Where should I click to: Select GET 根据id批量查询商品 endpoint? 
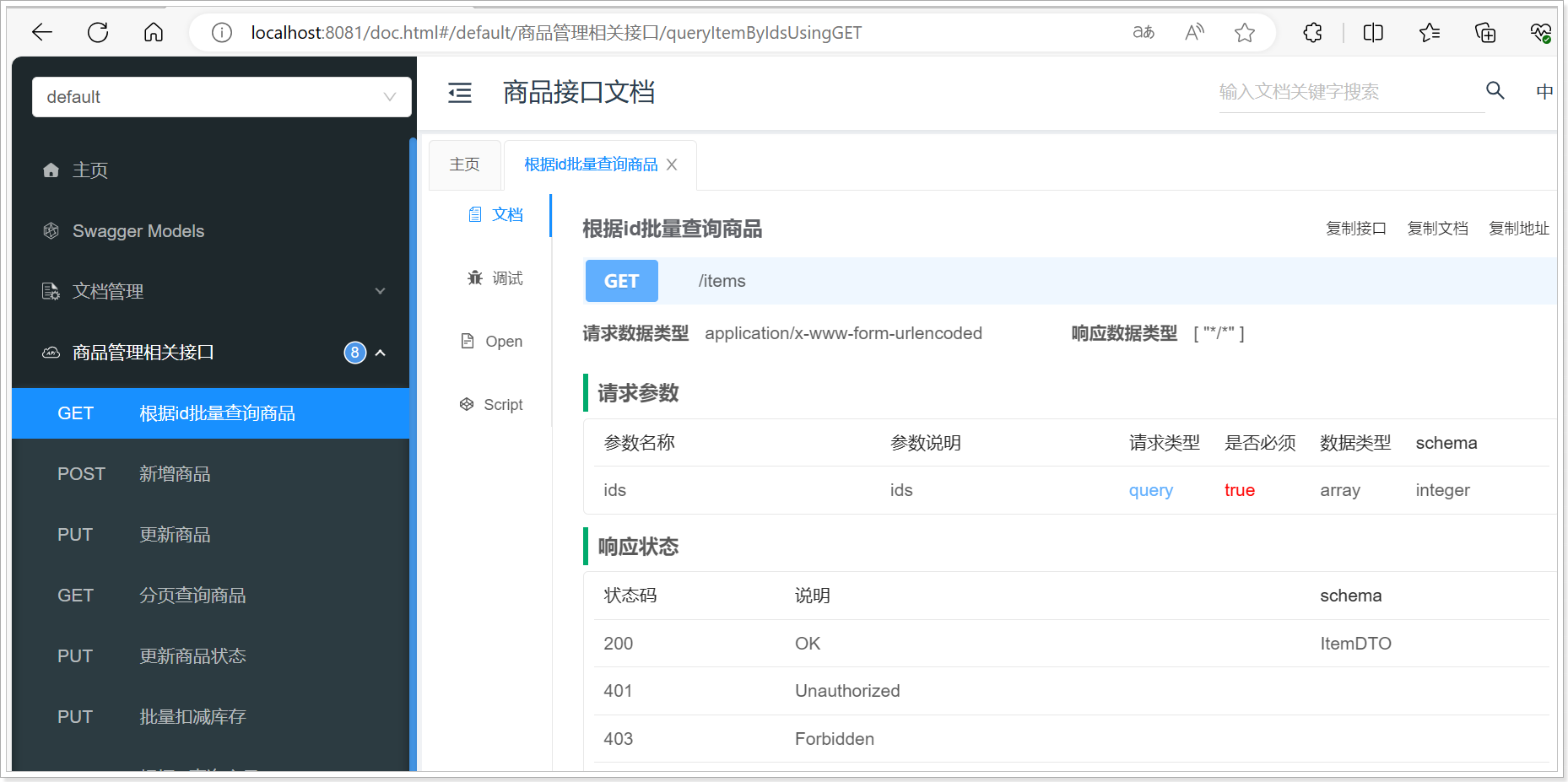coord(211,413)
